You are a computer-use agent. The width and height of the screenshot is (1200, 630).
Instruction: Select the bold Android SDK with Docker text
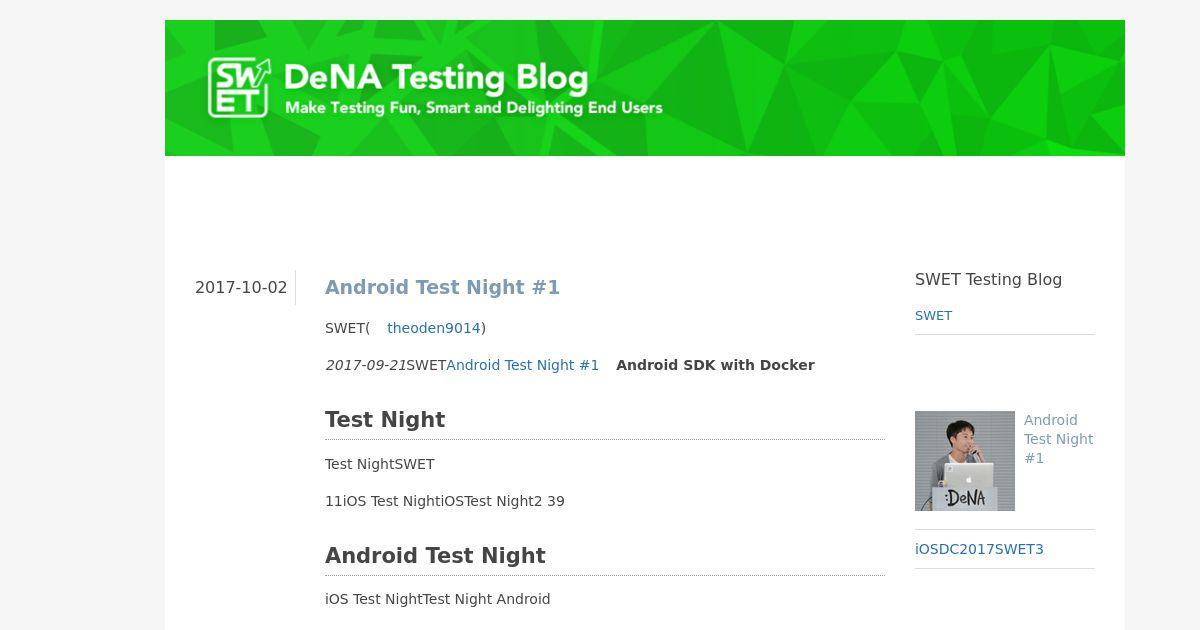tap(715, 365)
